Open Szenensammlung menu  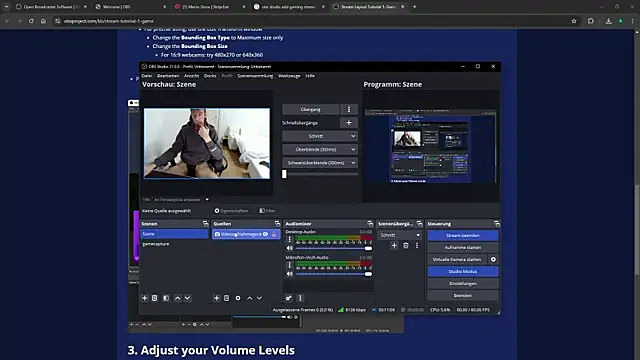pos(255,76)
